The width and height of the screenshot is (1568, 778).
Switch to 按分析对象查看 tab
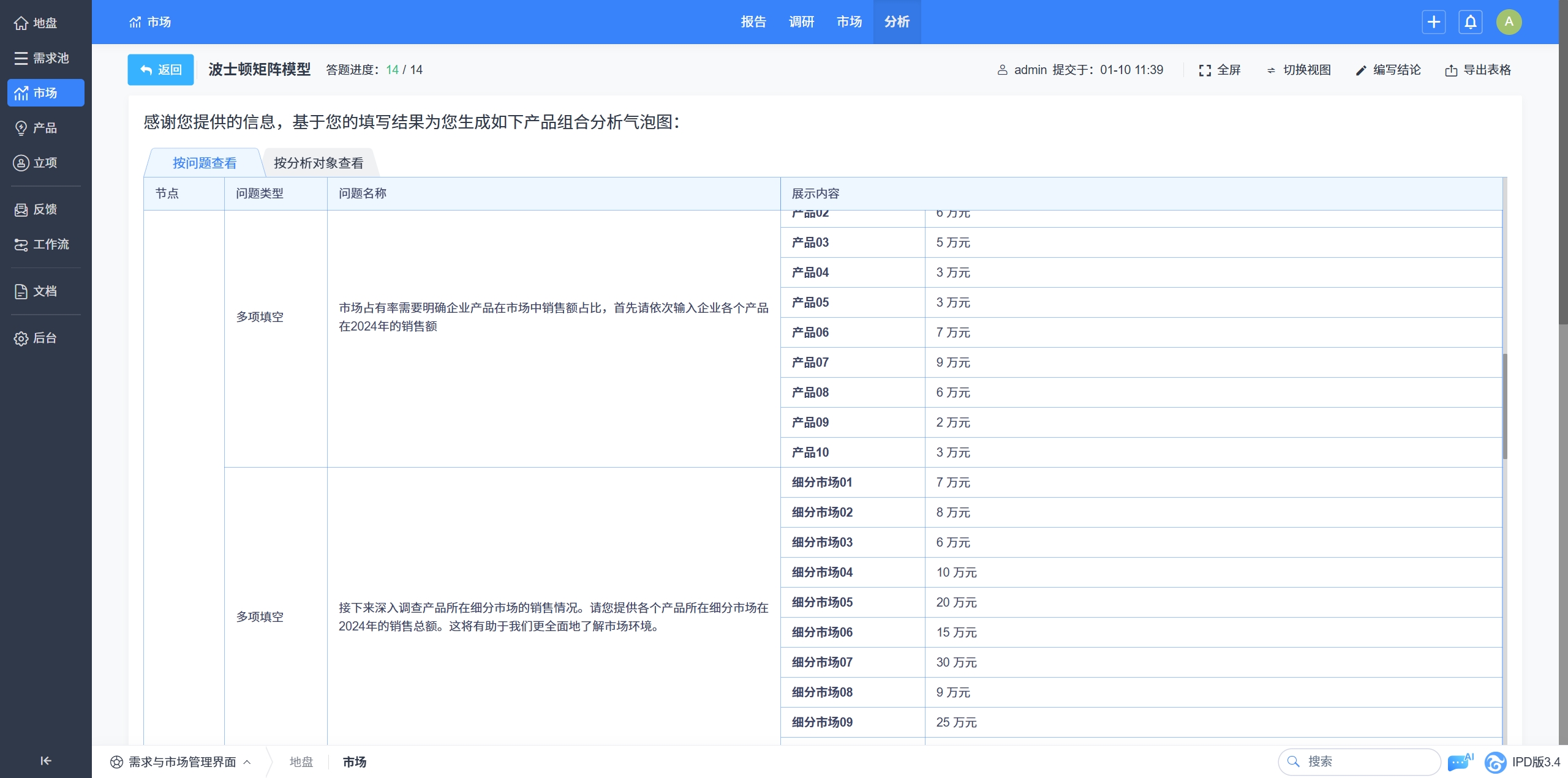point(318,163)
